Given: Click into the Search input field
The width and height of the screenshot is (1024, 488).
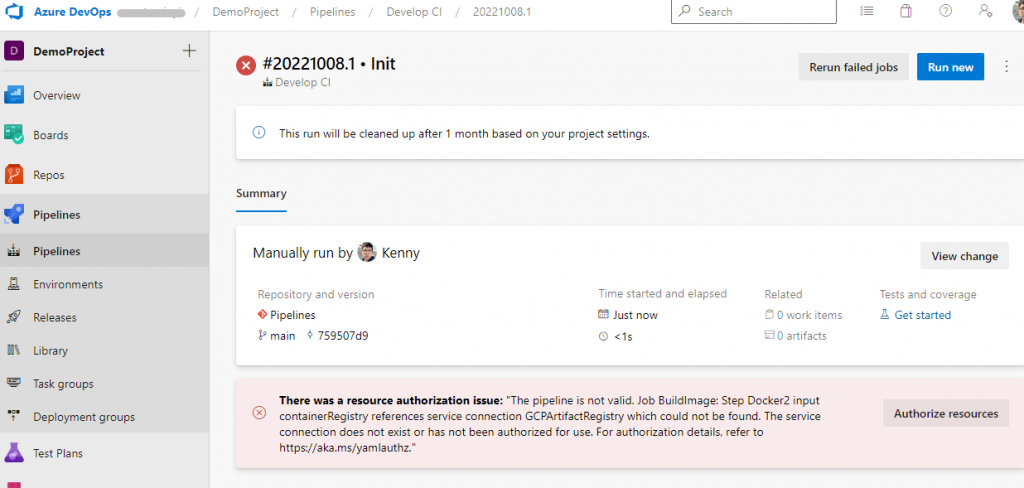Looking at the screenshot, I should point(760,11).
